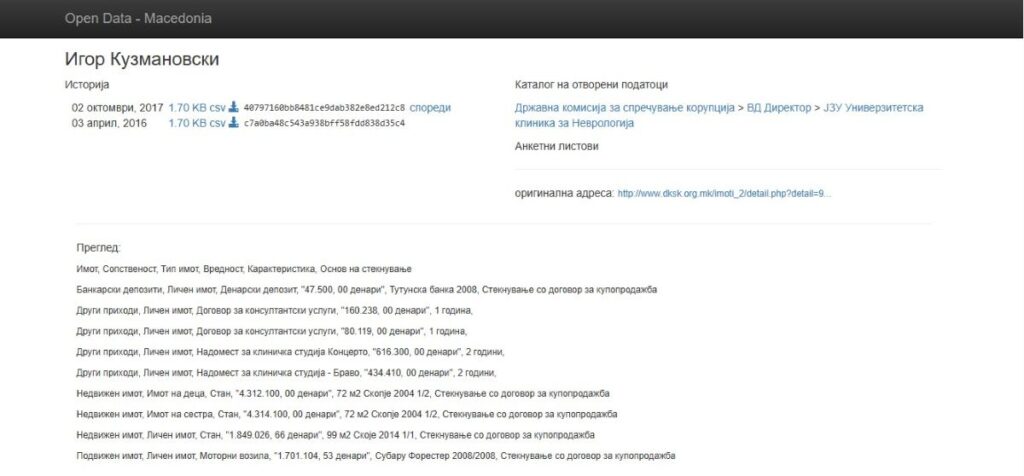Download the 1.70 KB csv from 2016
Image resolution: width=1024 pixels, height=476 pixels.
196,123
